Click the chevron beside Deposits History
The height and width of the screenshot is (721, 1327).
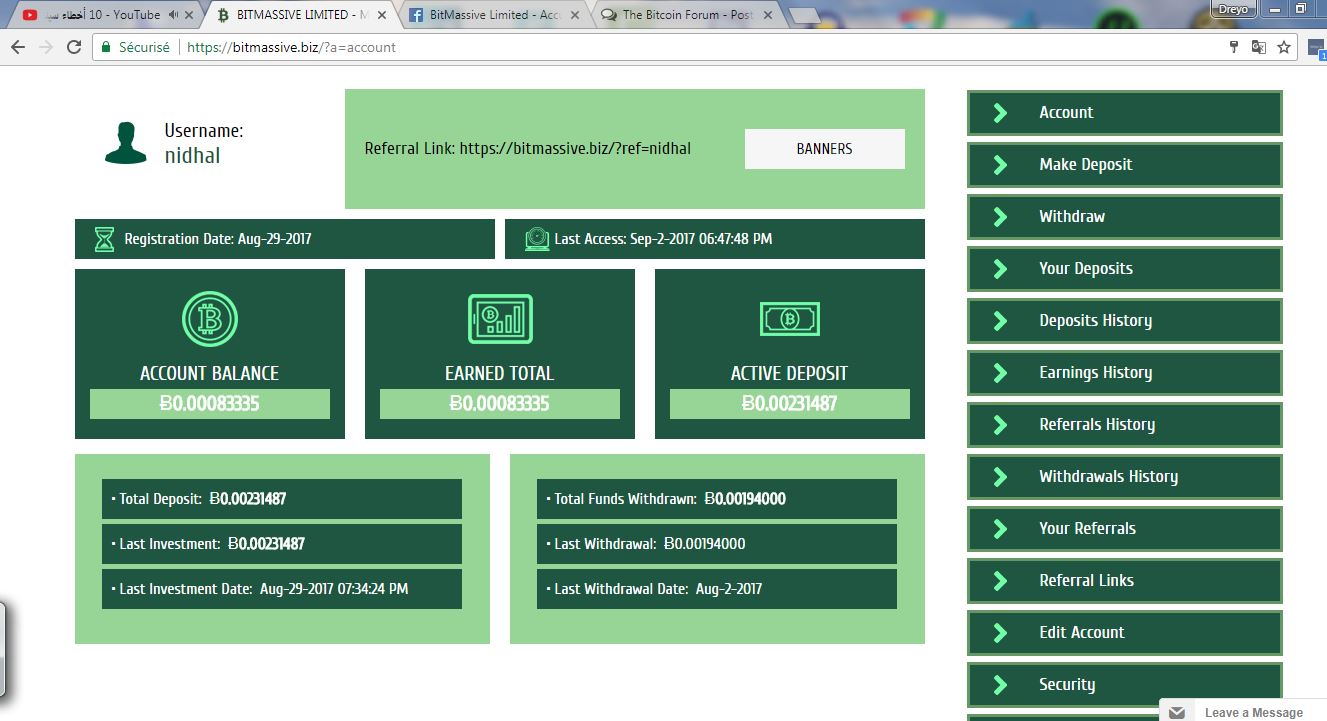(x=1000, y=321)
